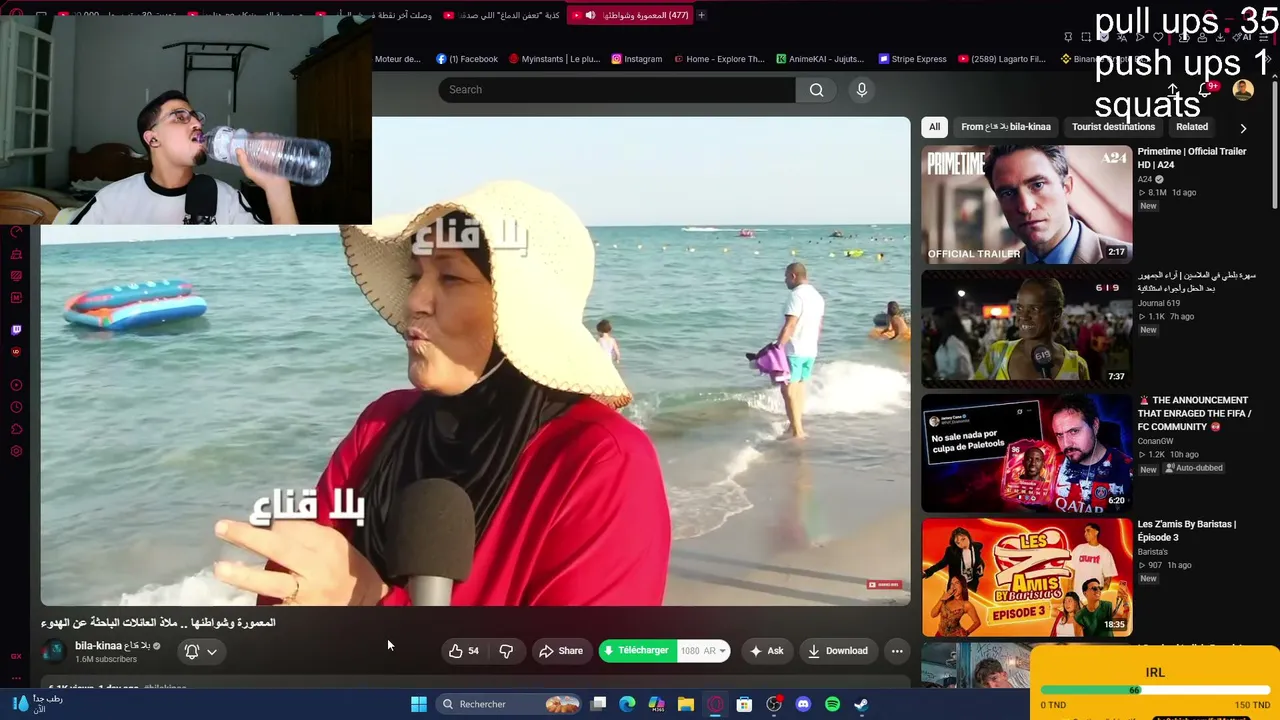Click the Share button
1280x720 pixels.
click(561, 651)
